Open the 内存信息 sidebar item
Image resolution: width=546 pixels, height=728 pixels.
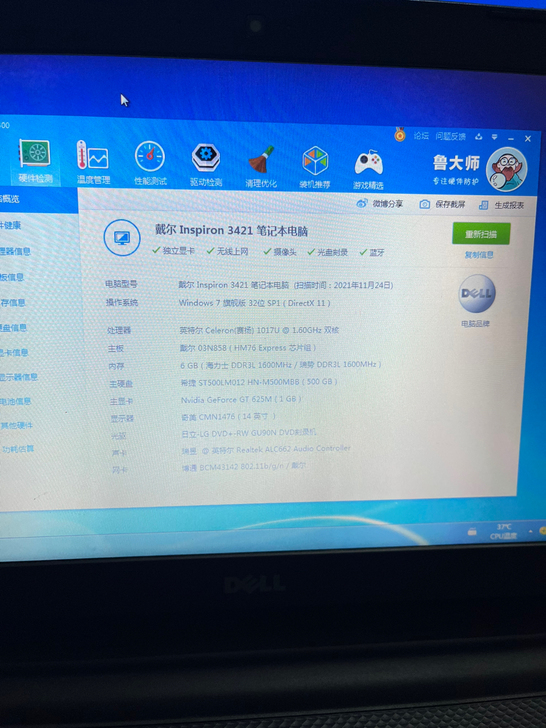click(x=13, y=303)
